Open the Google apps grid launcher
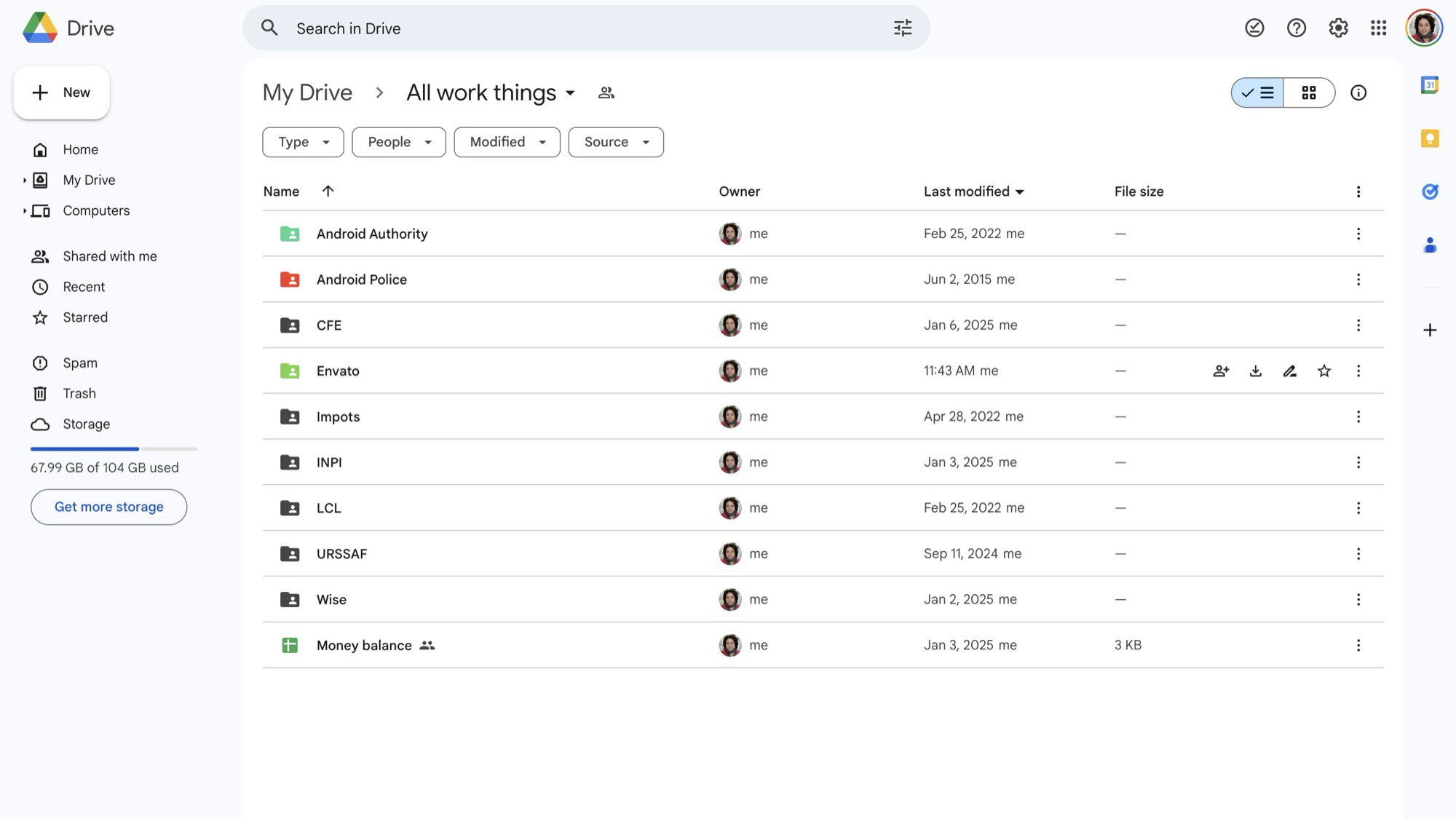This screenshot has width=1456, height=819. click(1378, 28)
